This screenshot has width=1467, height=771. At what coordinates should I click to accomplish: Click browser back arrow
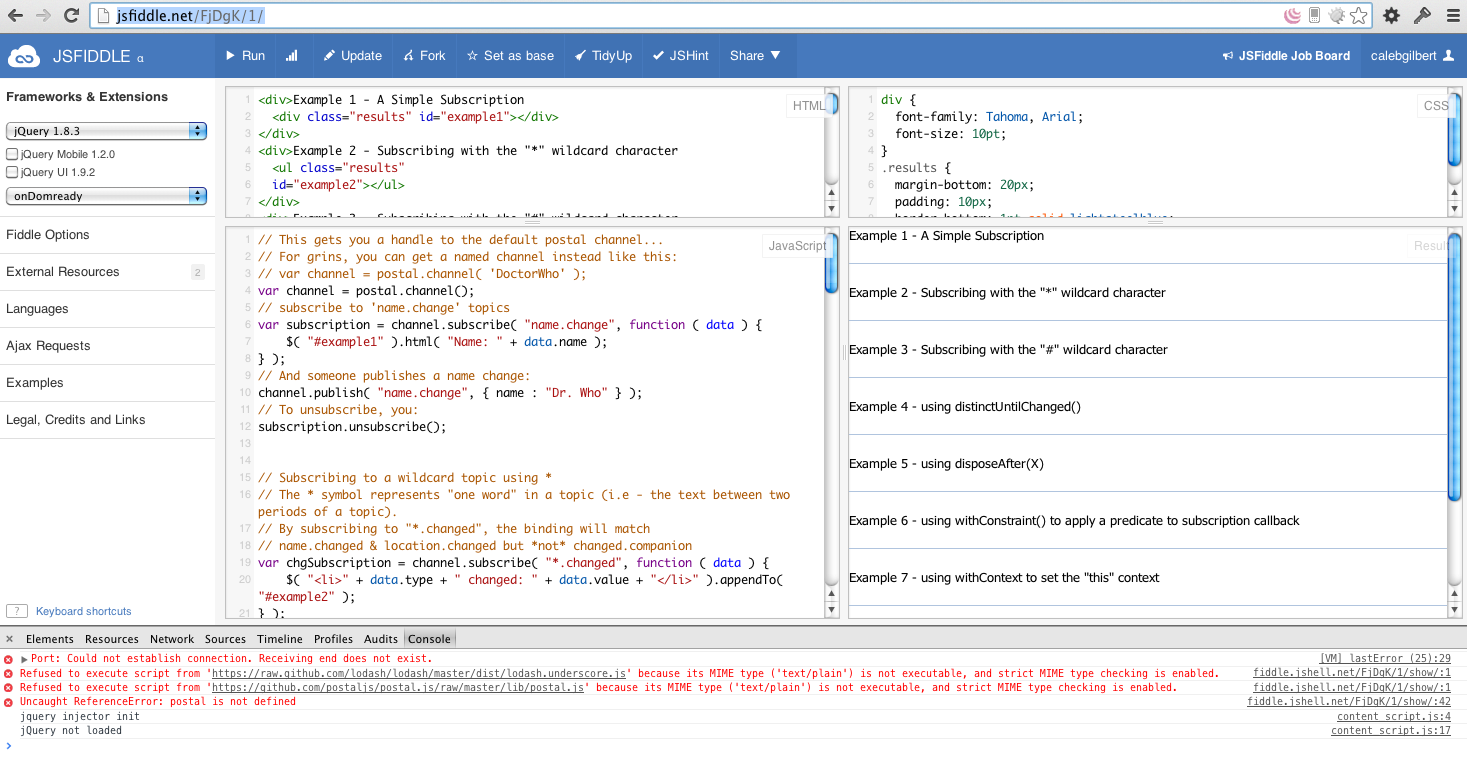[x=16, y=15]
